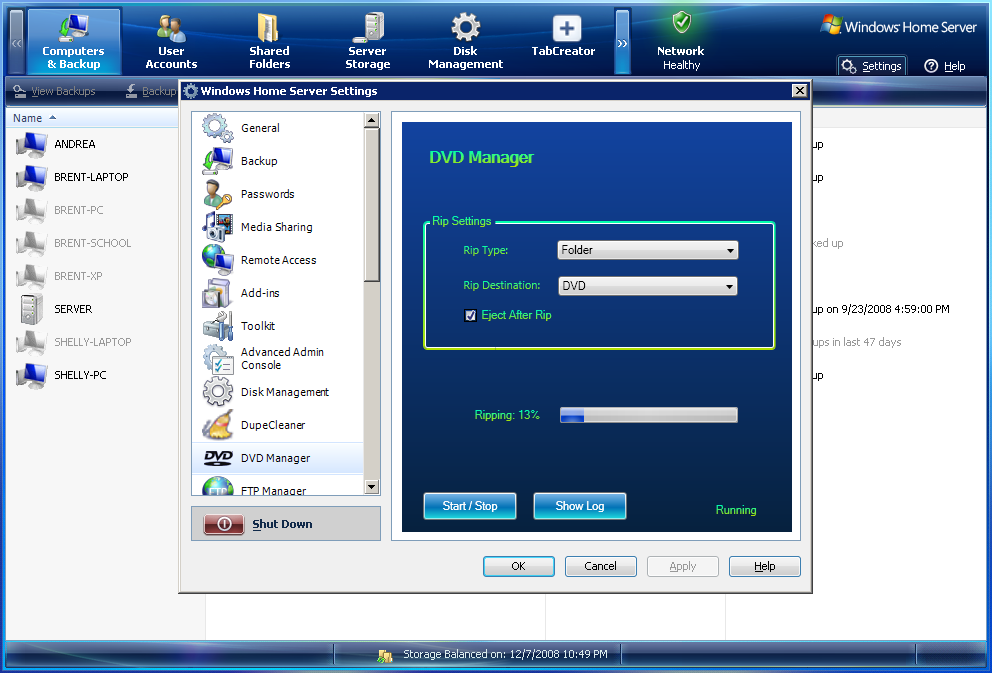Click the SHELLY-PC computer icon

click(x=31, y=376)
